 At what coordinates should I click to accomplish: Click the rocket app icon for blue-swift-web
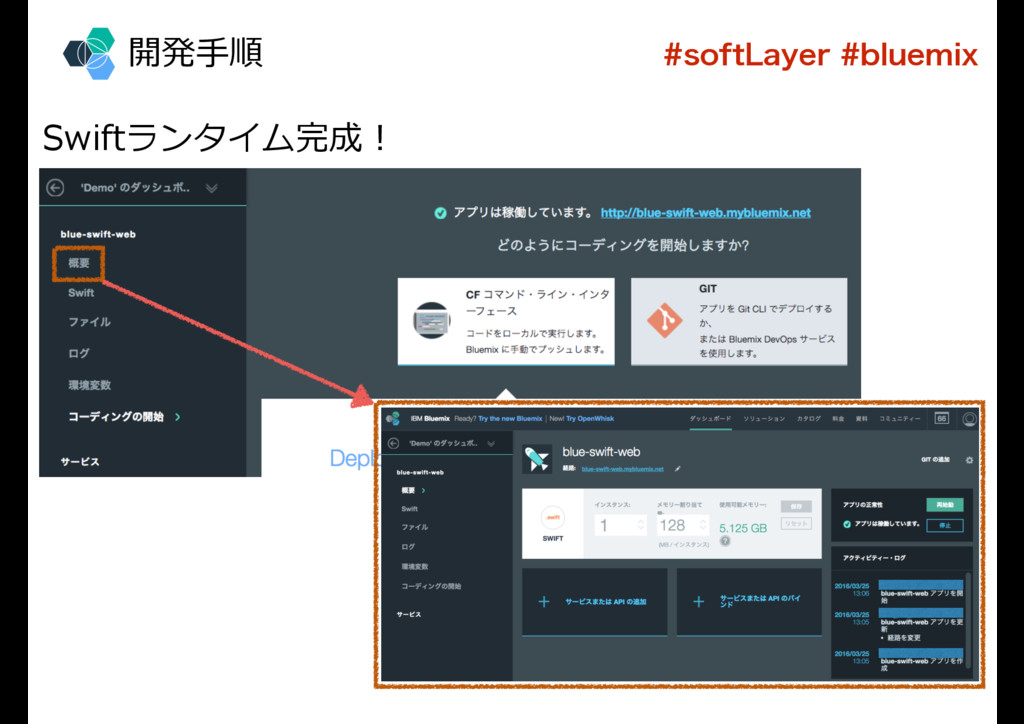(537, 459)
